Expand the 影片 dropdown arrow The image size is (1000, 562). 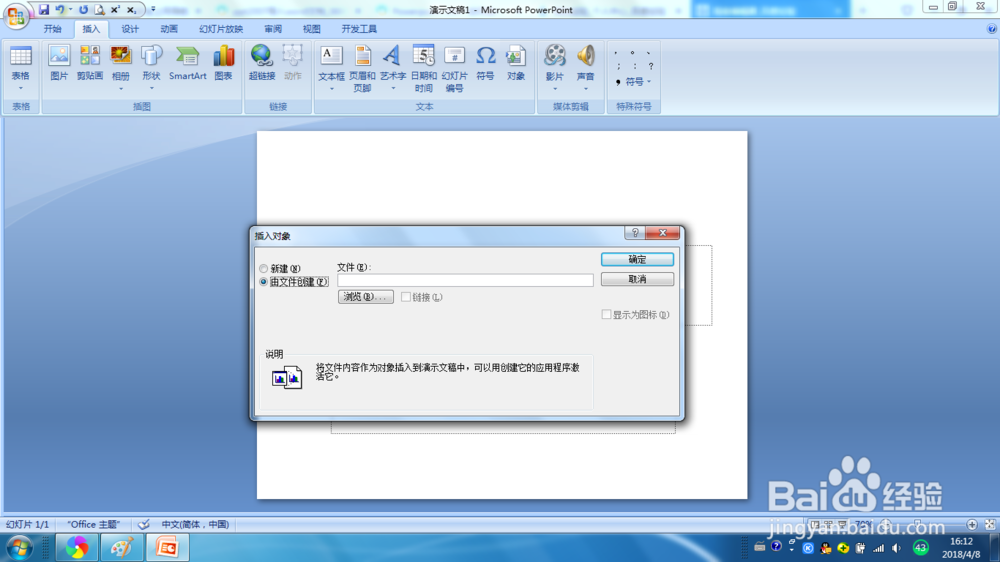[555, 89]
